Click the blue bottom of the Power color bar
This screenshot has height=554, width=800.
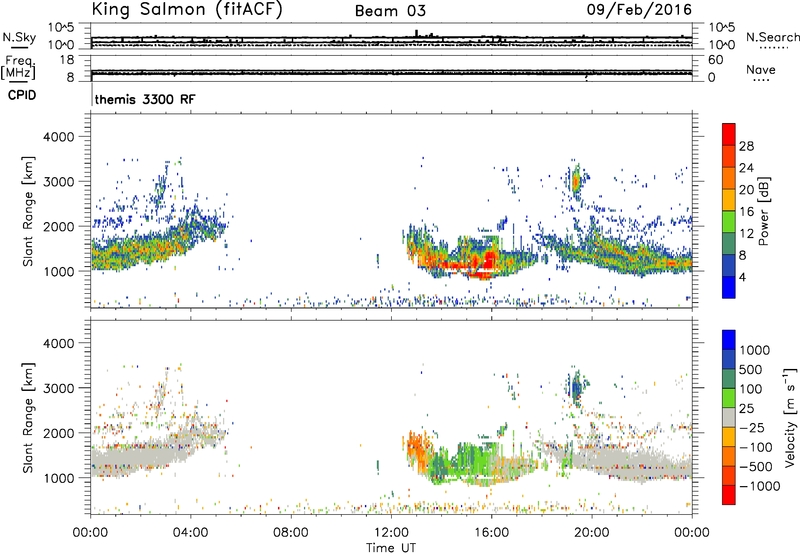[729, 287]
